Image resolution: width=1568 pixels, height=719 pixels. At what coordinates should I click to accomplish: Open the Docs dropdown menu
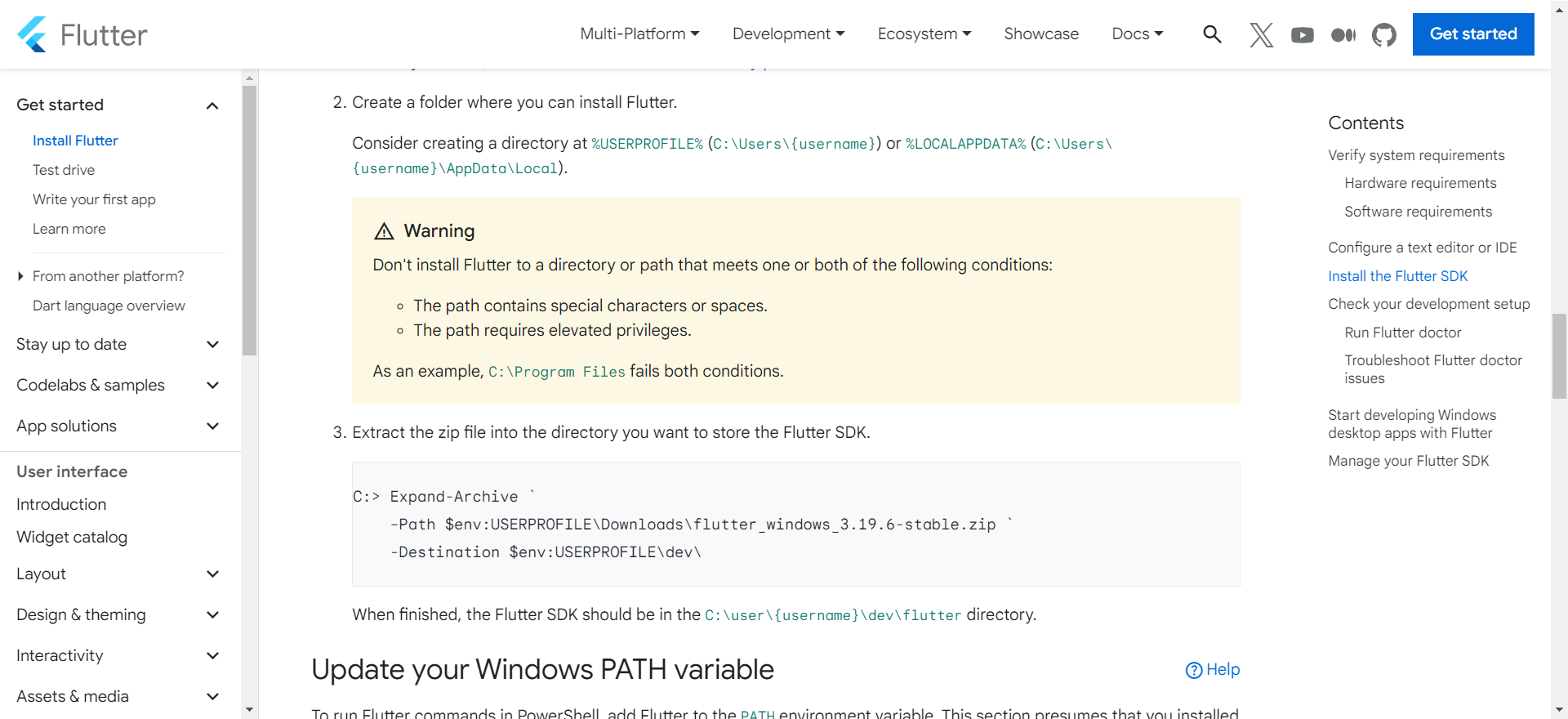[1137, 34]
